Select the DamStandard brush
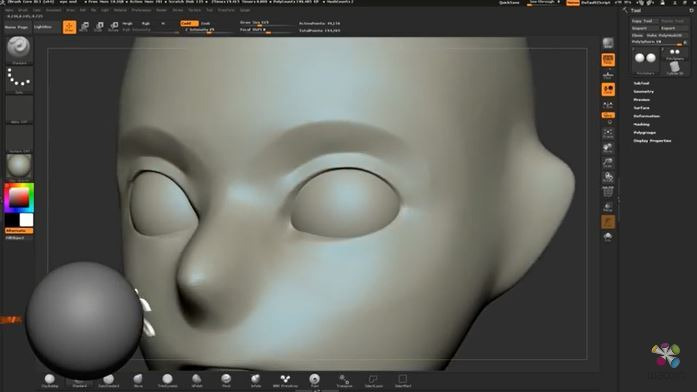 [108, 380]
